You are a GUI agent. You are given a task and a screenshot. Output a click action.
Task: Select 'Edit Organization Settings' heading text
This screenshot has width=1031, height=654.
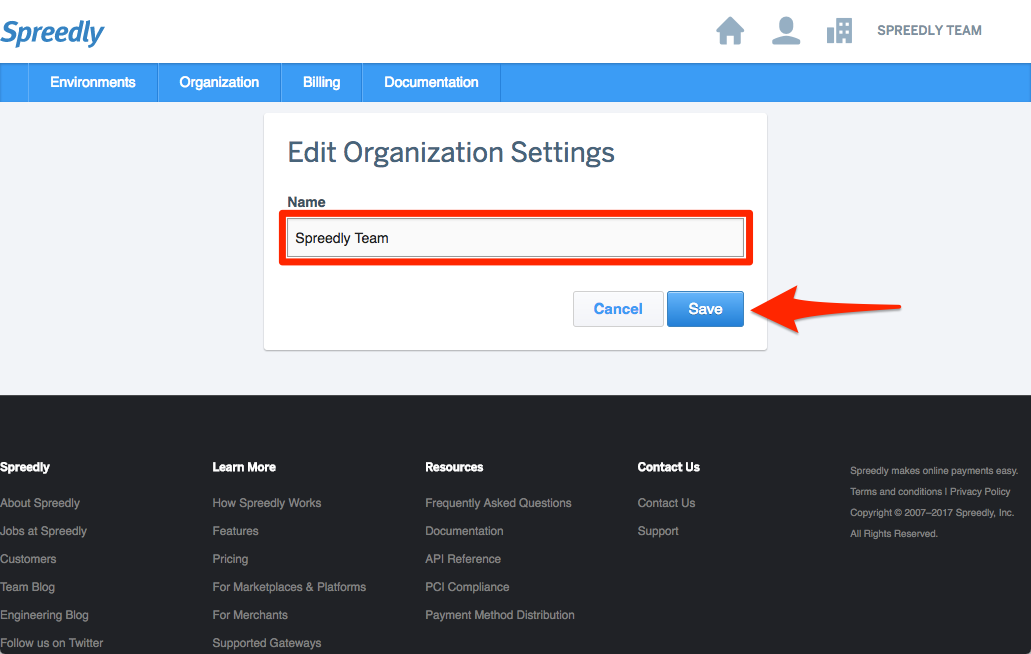click(451, 152)
